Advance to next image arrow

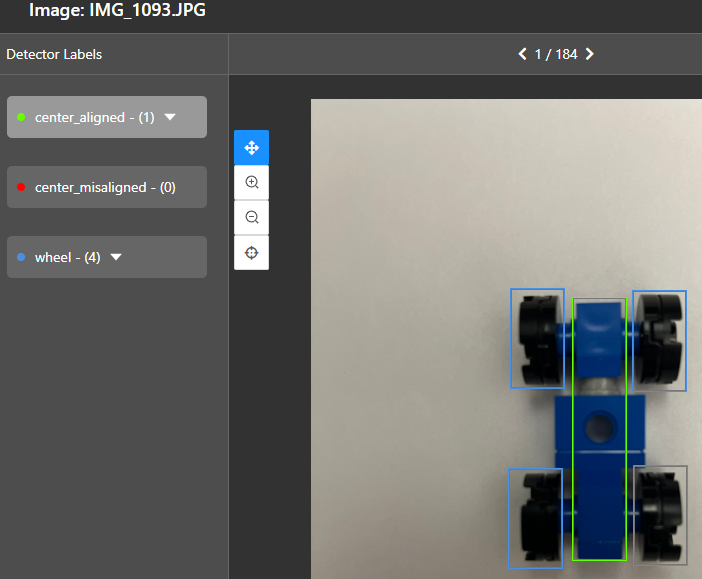589,54
